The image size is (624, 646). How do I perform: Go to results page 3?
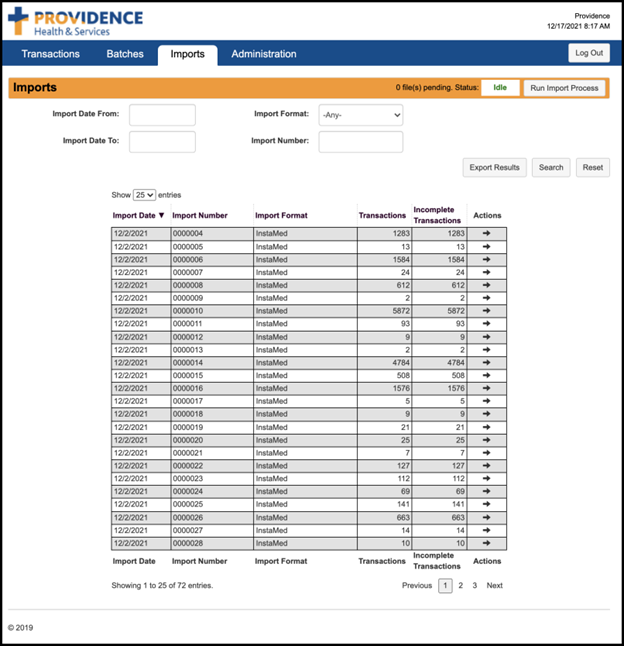coord(474,585)
